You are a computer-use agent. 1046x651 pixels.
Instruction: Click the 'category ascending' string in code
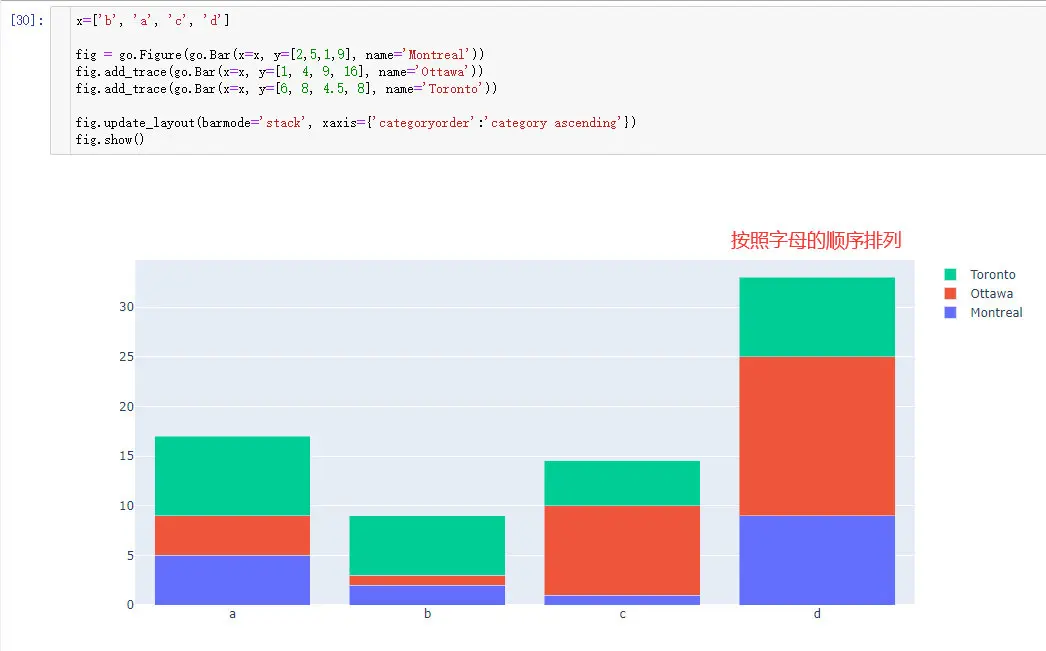click(x=553, y=123)
